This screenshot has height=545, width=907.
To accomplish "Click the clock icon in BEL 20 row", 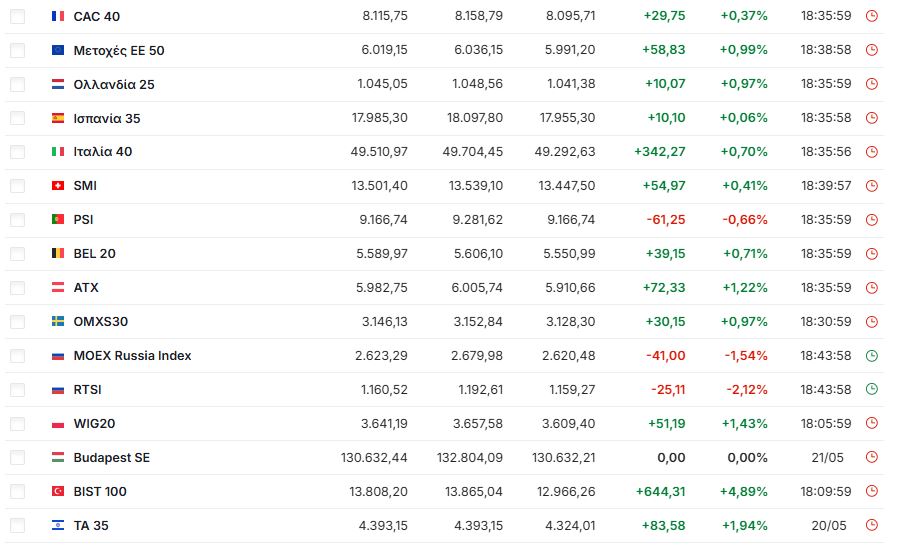I will [871, 254].
